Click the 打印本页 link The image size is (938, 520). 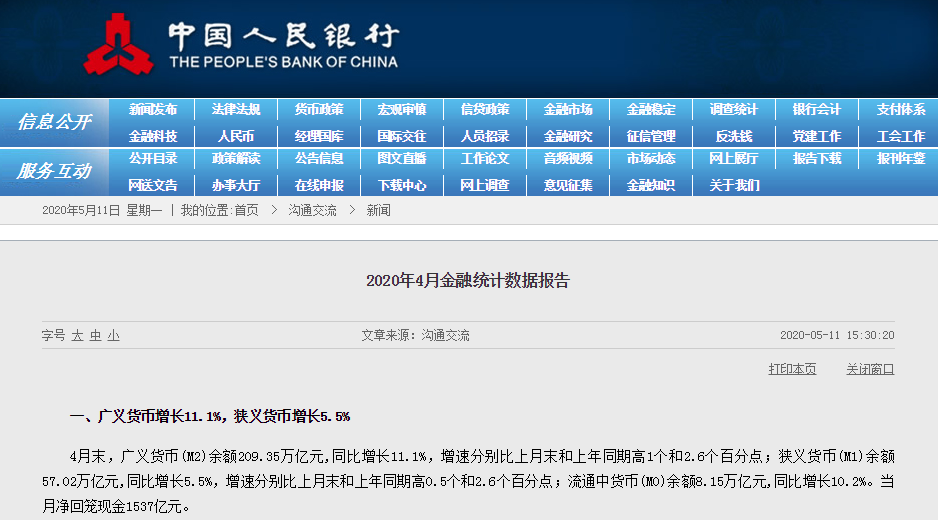coord(792,369)
